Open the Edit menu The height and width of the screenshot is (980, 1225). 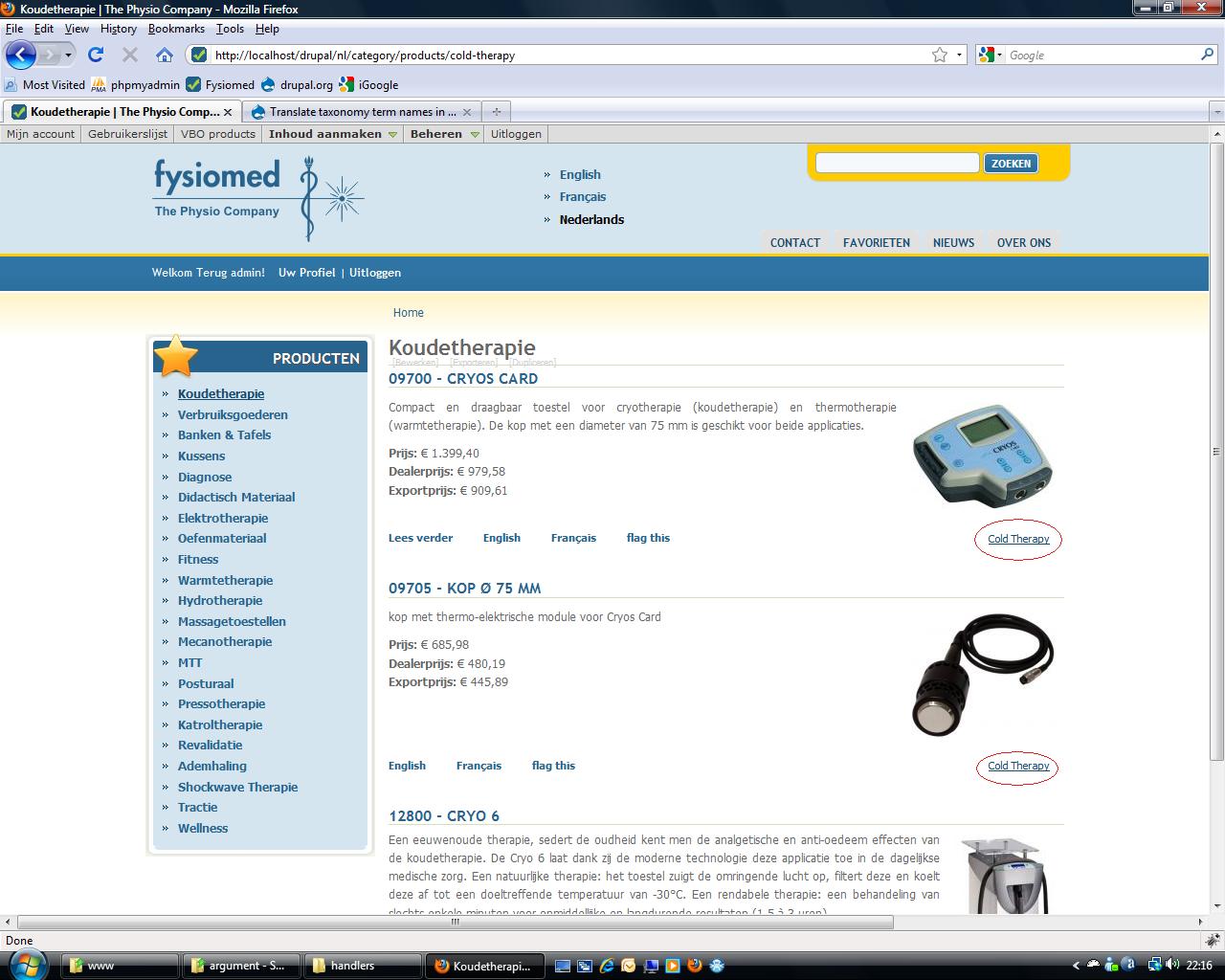tap(44, 29)
